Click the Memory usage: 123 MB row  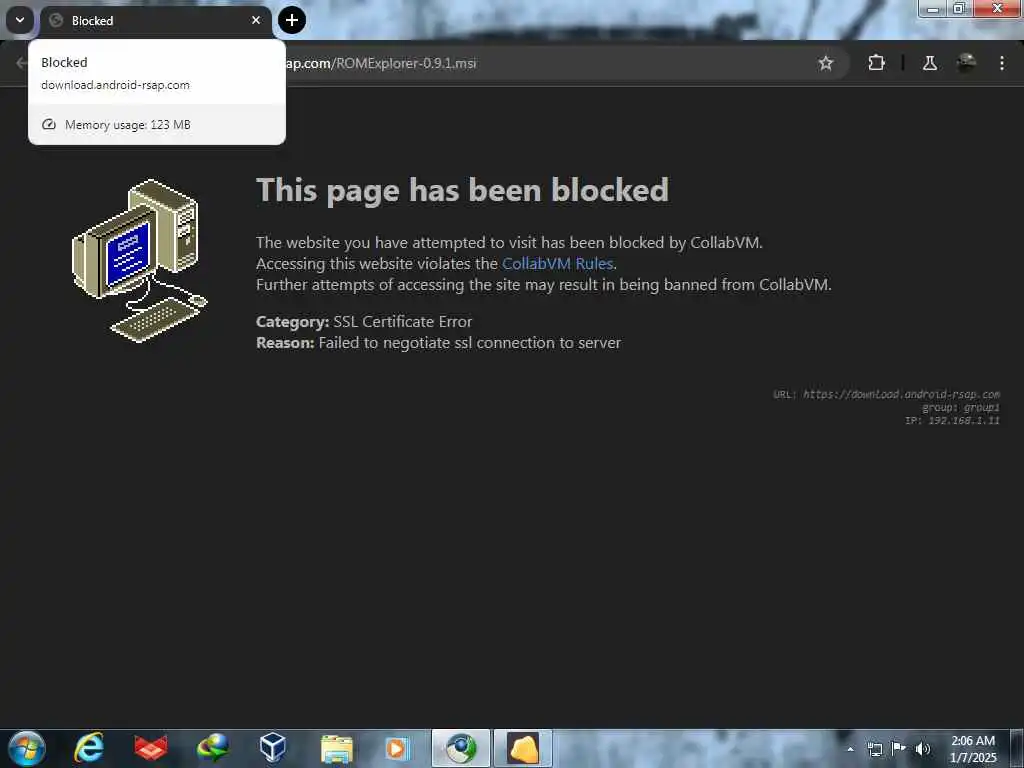pos(157,125)
